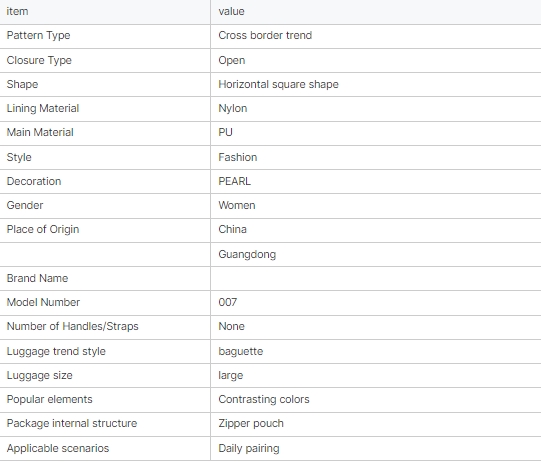The width and height of the screenshot is (541, 462).
Task: Click the 'Guangdong' value cell
Action: pos(376,254)
